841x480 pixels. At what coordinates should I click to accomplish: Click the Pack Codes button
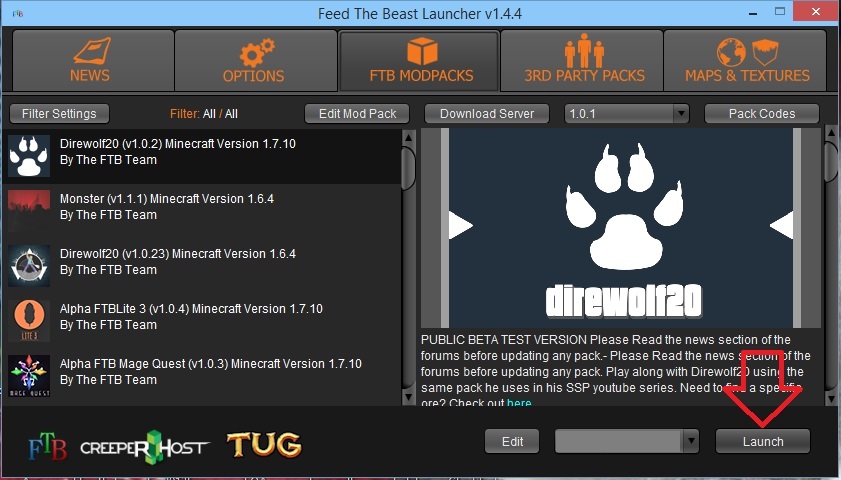[x=762, y=114]
